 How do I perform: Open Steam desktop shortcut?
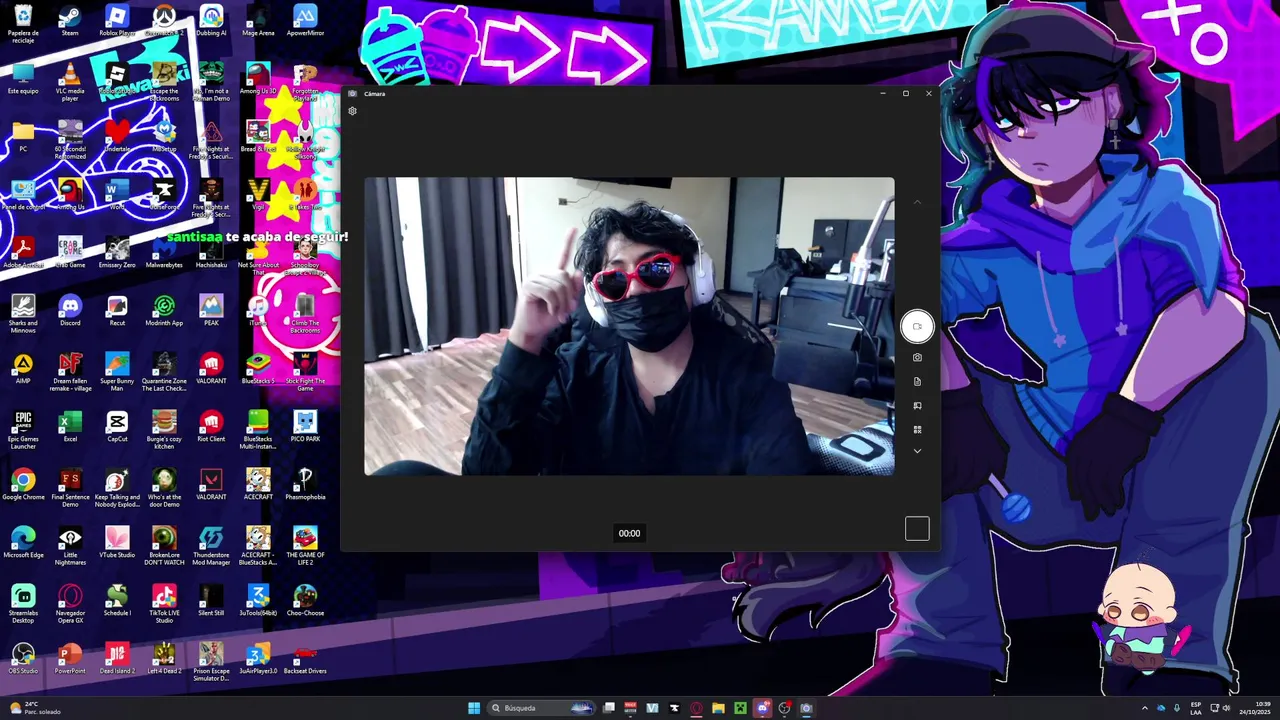point(70,21)
